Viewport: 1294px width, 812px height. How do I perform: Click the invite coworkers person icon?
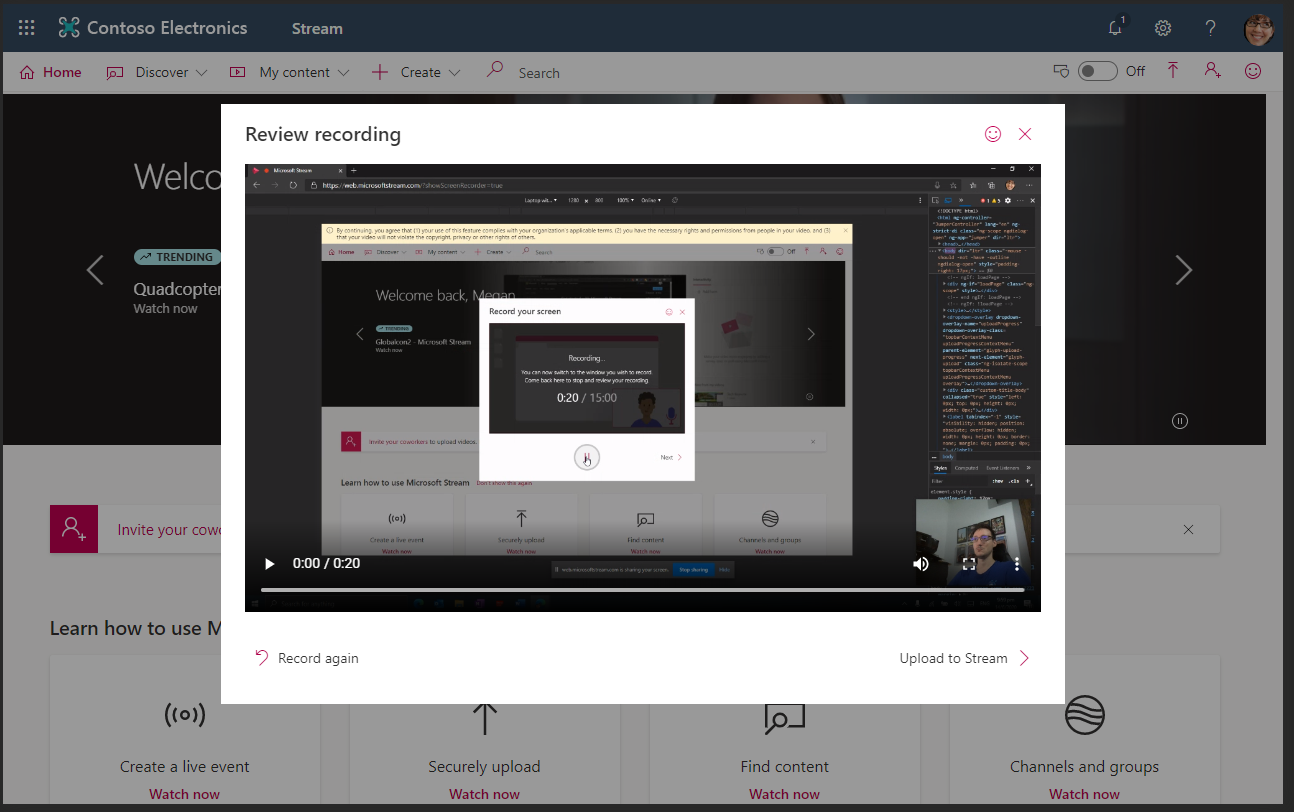click(x=74, y=529)
